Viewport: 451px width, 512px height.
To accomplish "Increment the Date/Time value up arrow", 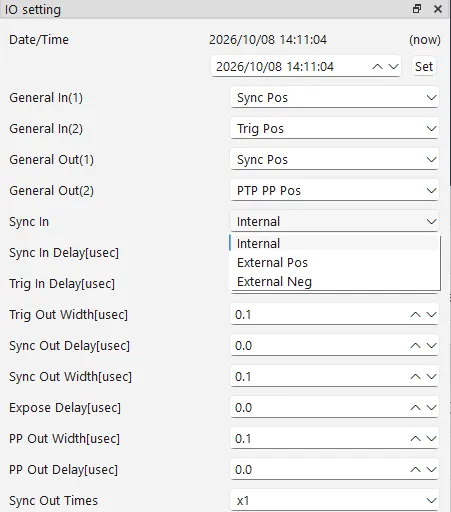I will tap(377, 67).
